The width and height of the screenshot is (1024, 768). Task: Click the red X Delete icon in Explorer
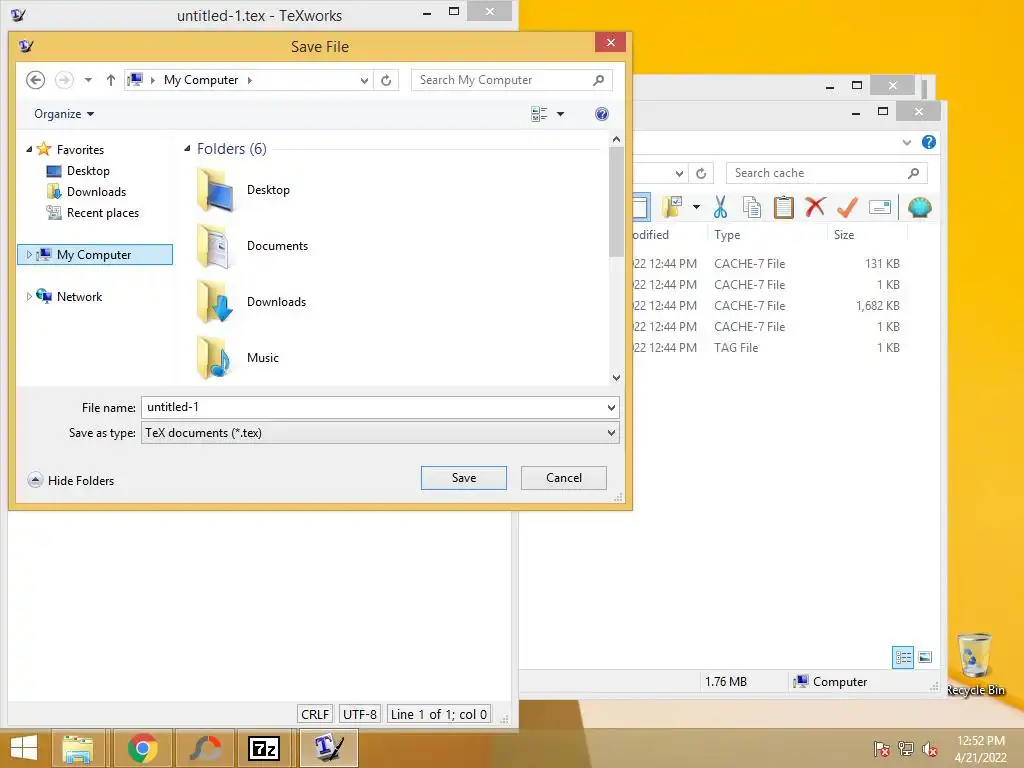tap(814, 207)
